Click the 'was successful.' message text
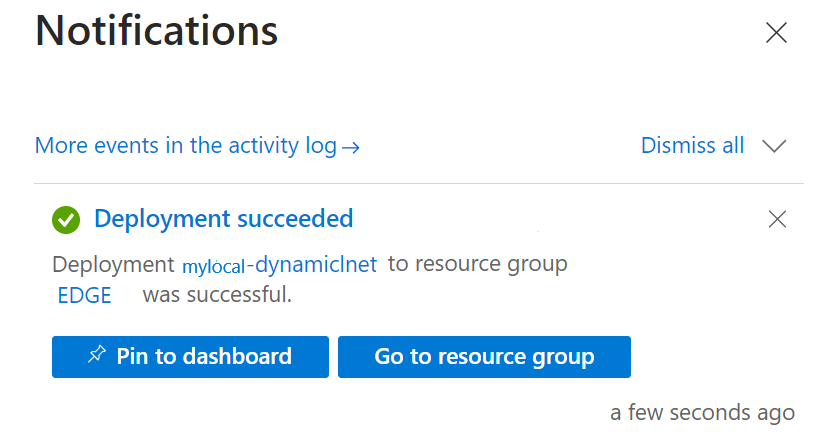The image size is (837, 446). (217, 295)
